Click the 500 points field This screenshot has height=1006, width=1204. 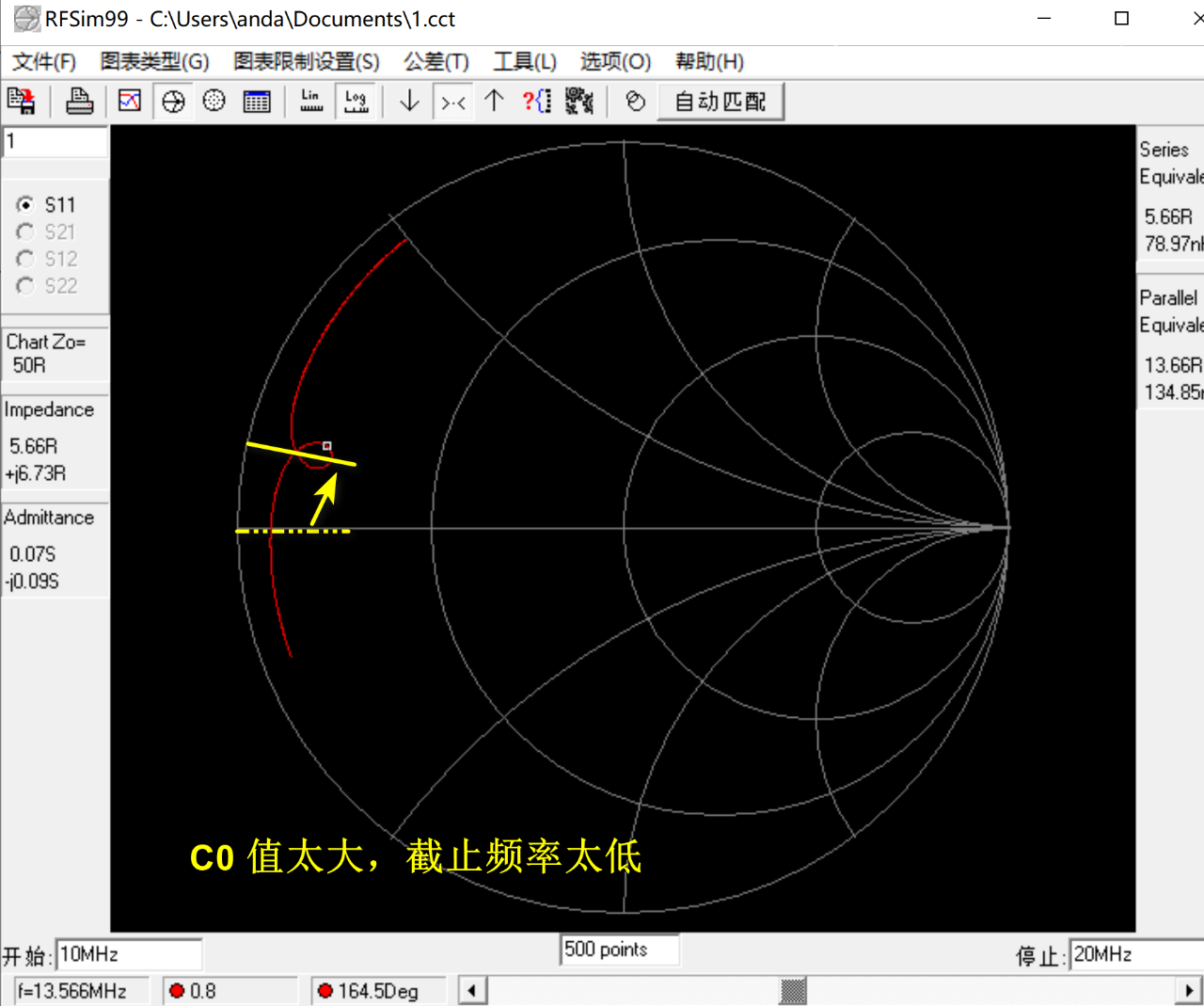[x=619, y=950]
